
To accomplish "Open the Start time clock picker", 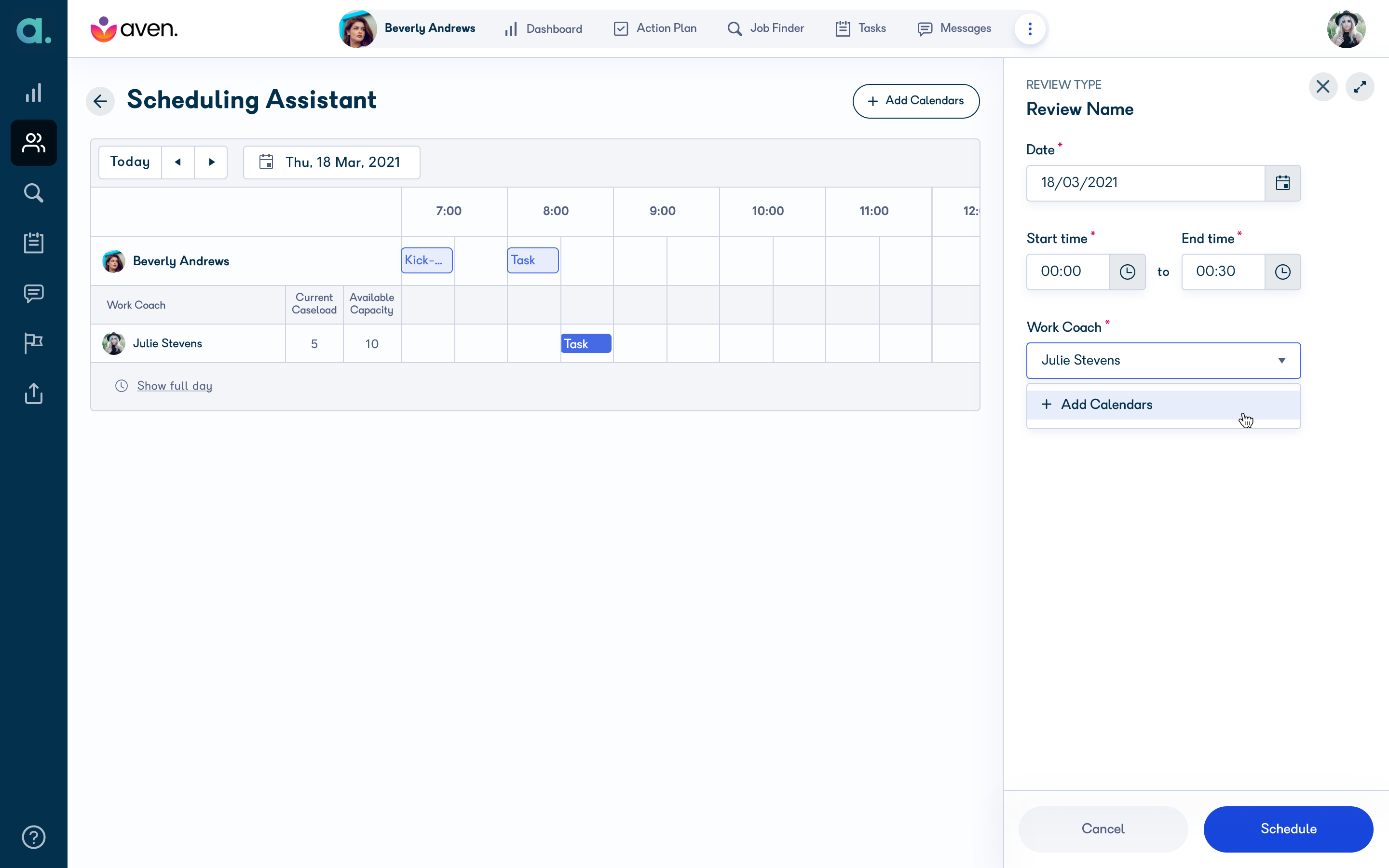I will pos(1127,272).
